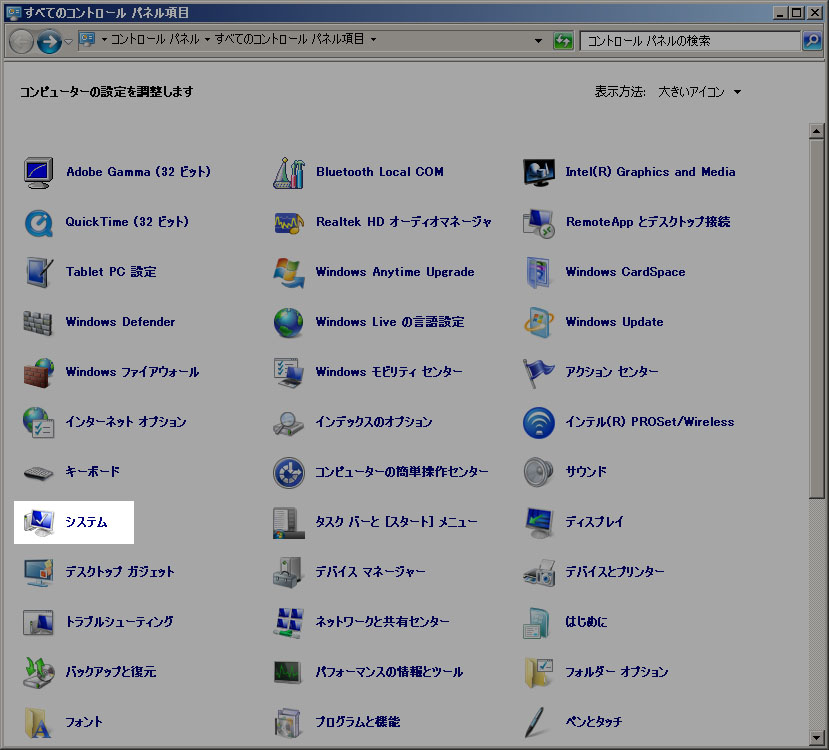Click the search magnifier button
Viewport: 829px width, 750px height.
(x=812, y=40)
